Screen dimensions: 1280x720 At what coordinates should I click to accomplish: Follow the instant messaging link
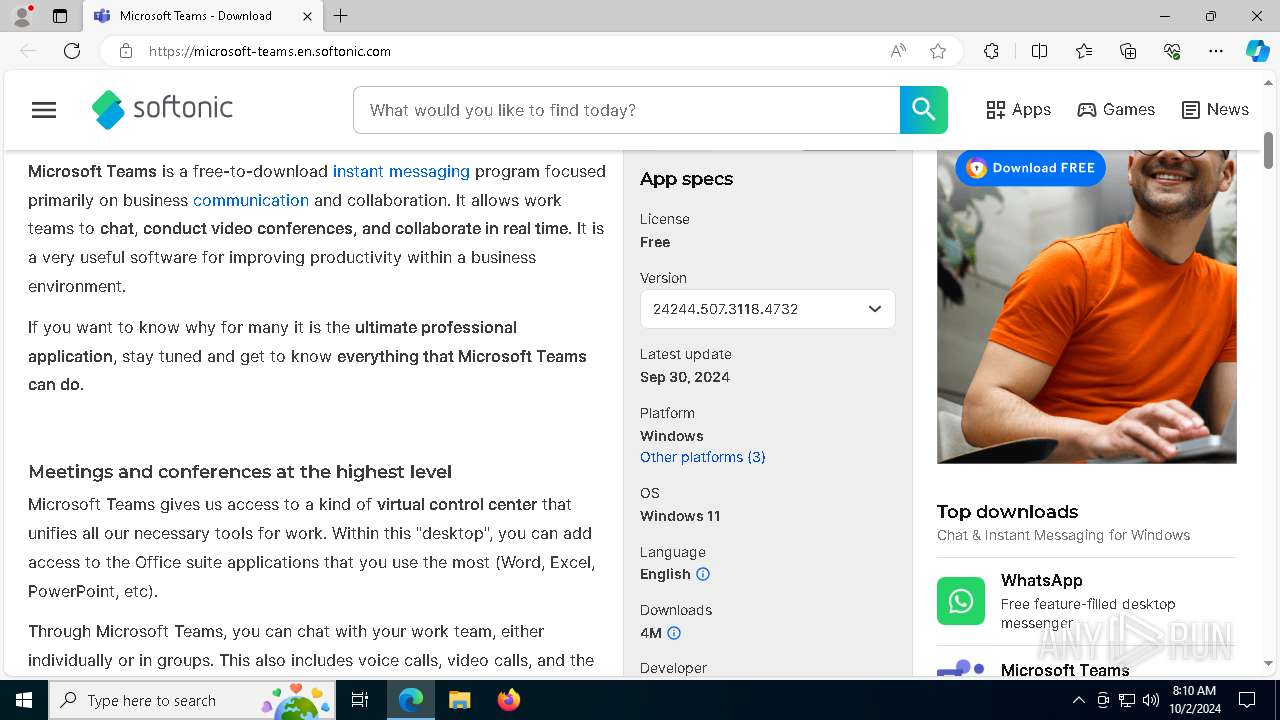click(x=401, y=171)
